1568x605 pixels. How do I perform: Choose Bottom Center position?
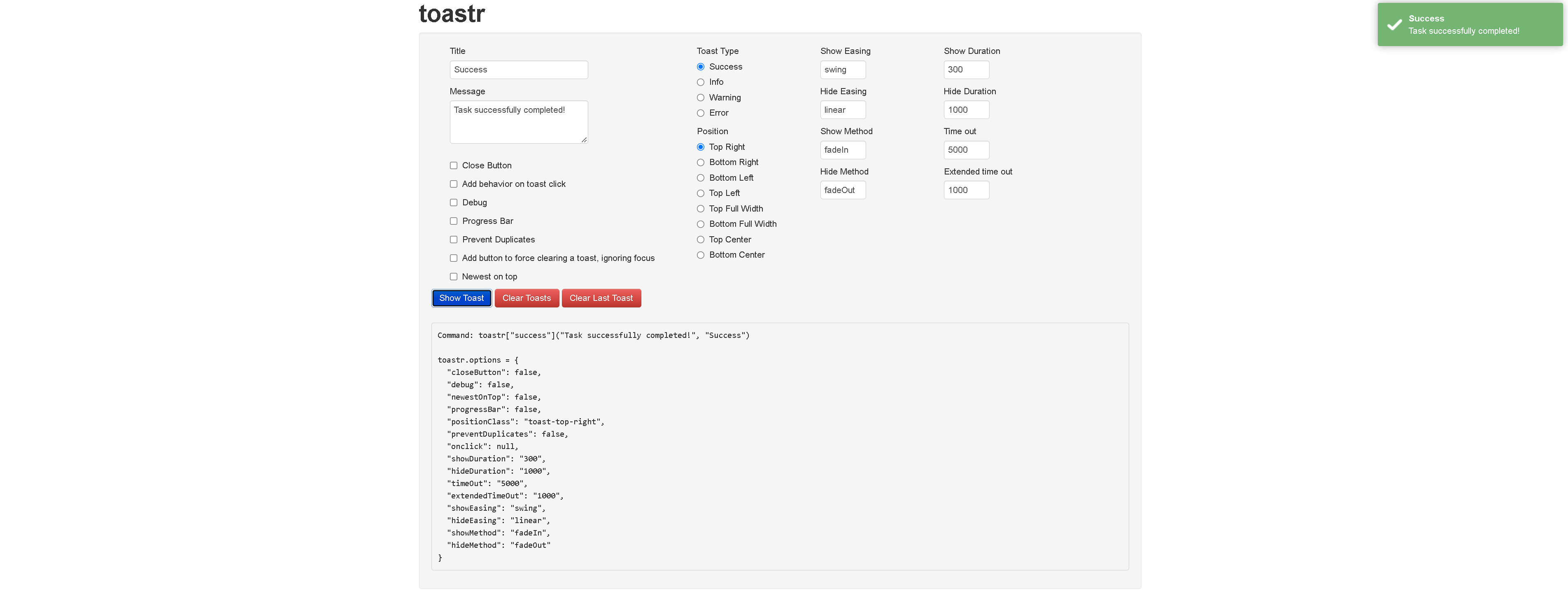click(x=701, y=255)
